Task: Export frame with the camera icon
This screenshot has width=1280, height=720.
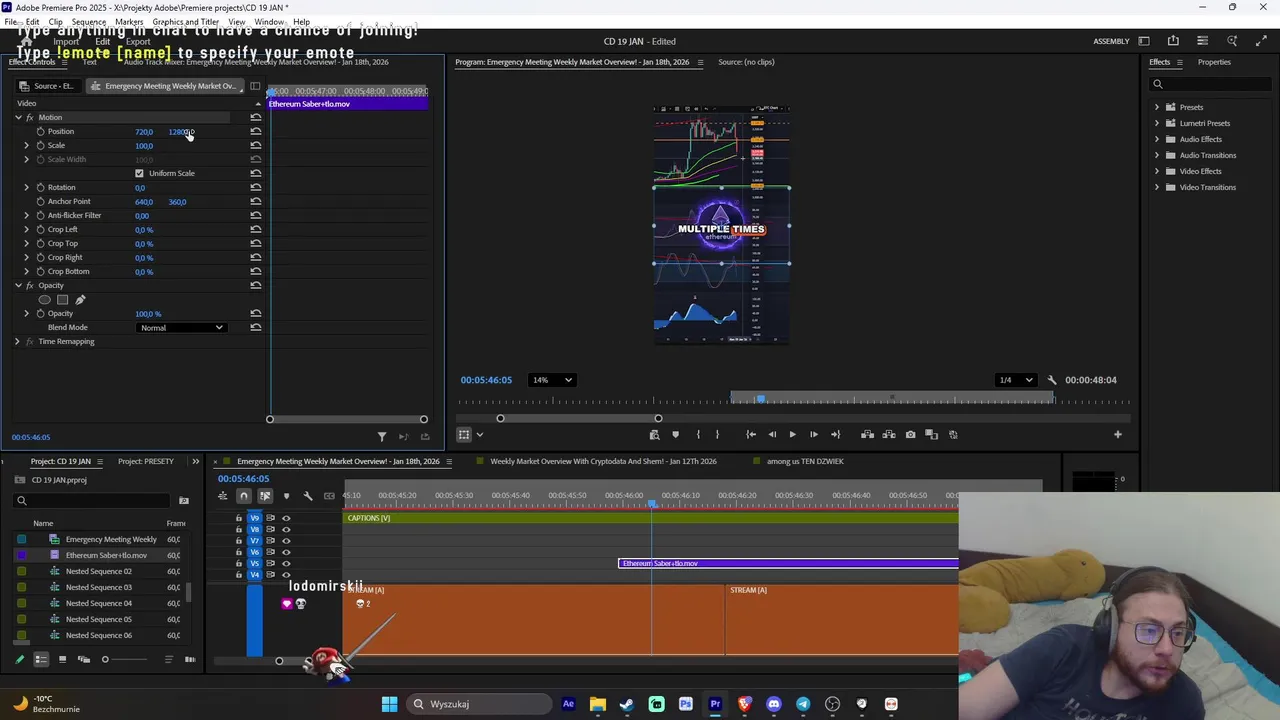Action: click(x=910, y=435)
